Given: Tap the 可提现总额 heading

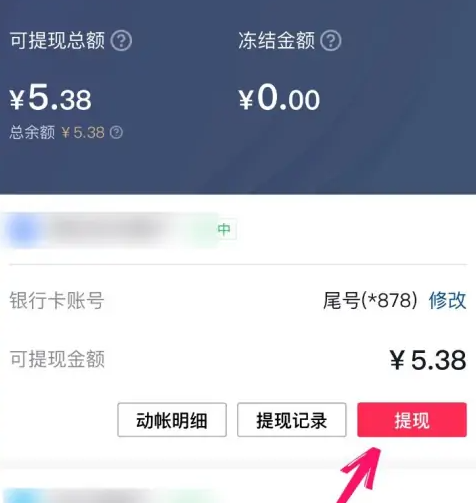Looking at the screenshot, I should (x=57, y=41).
